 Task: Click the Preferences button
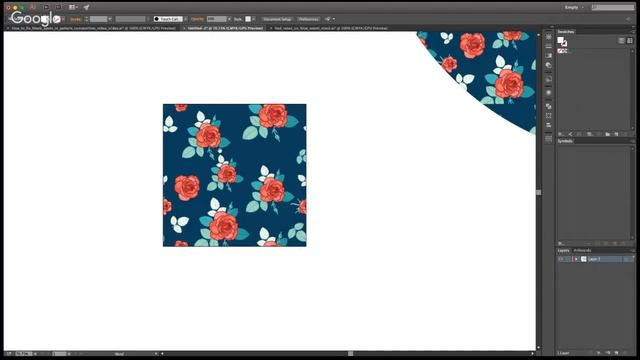pos(309,19)
